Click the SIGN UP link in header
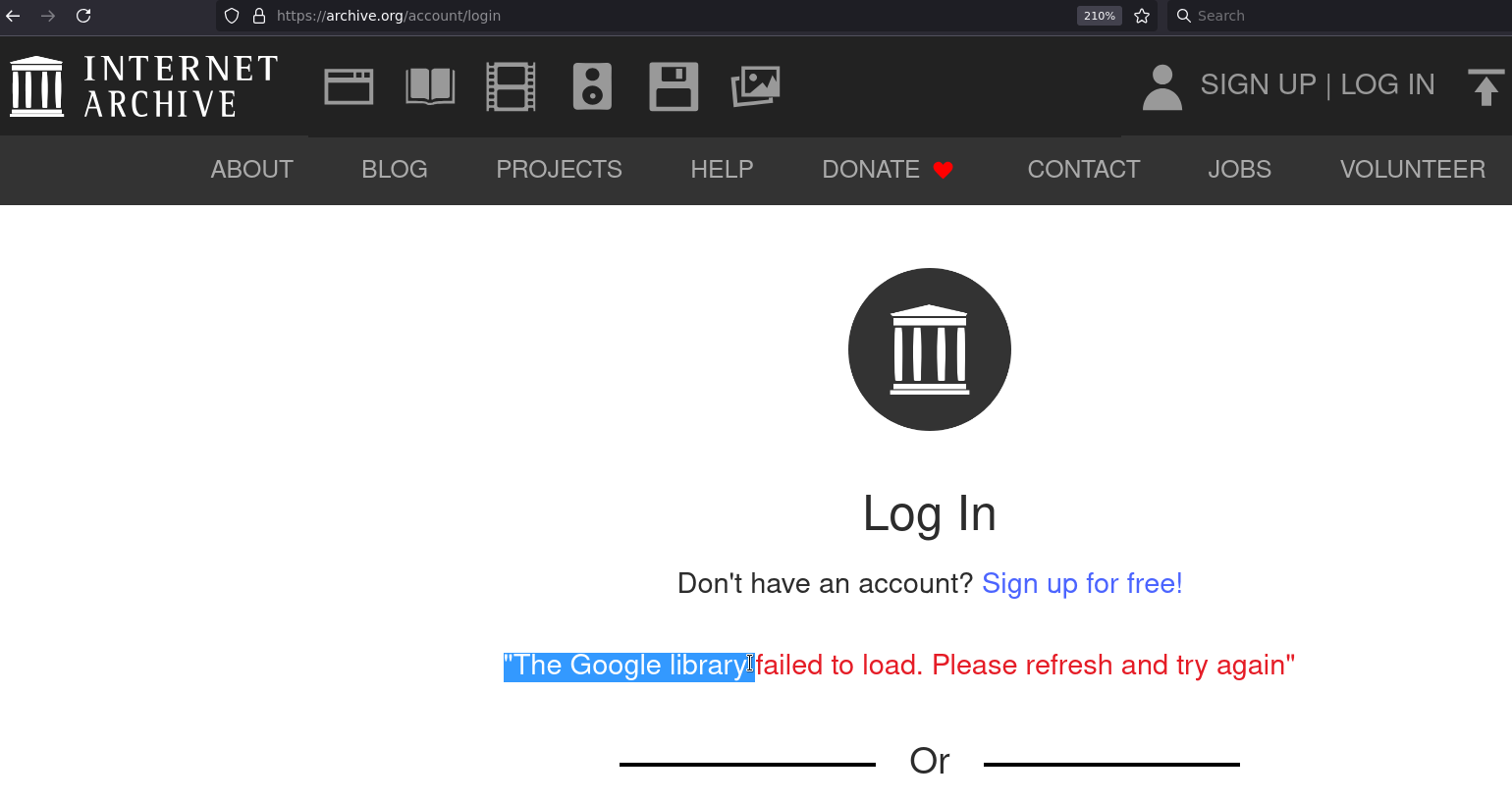1512x802 pixels. (1258, 84)
